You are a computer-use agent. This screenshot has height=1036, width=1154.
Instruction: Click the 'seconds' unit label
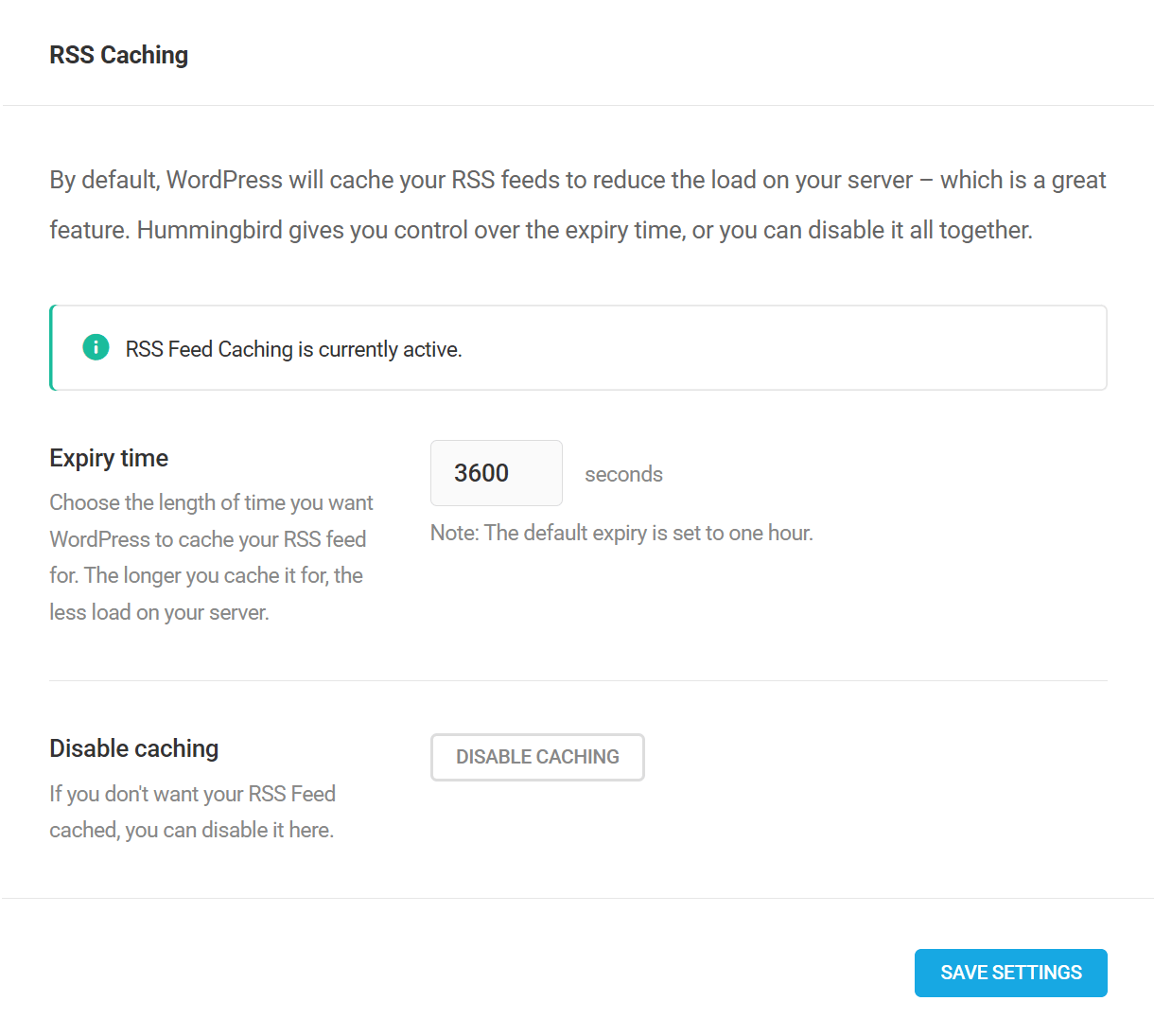623,474
